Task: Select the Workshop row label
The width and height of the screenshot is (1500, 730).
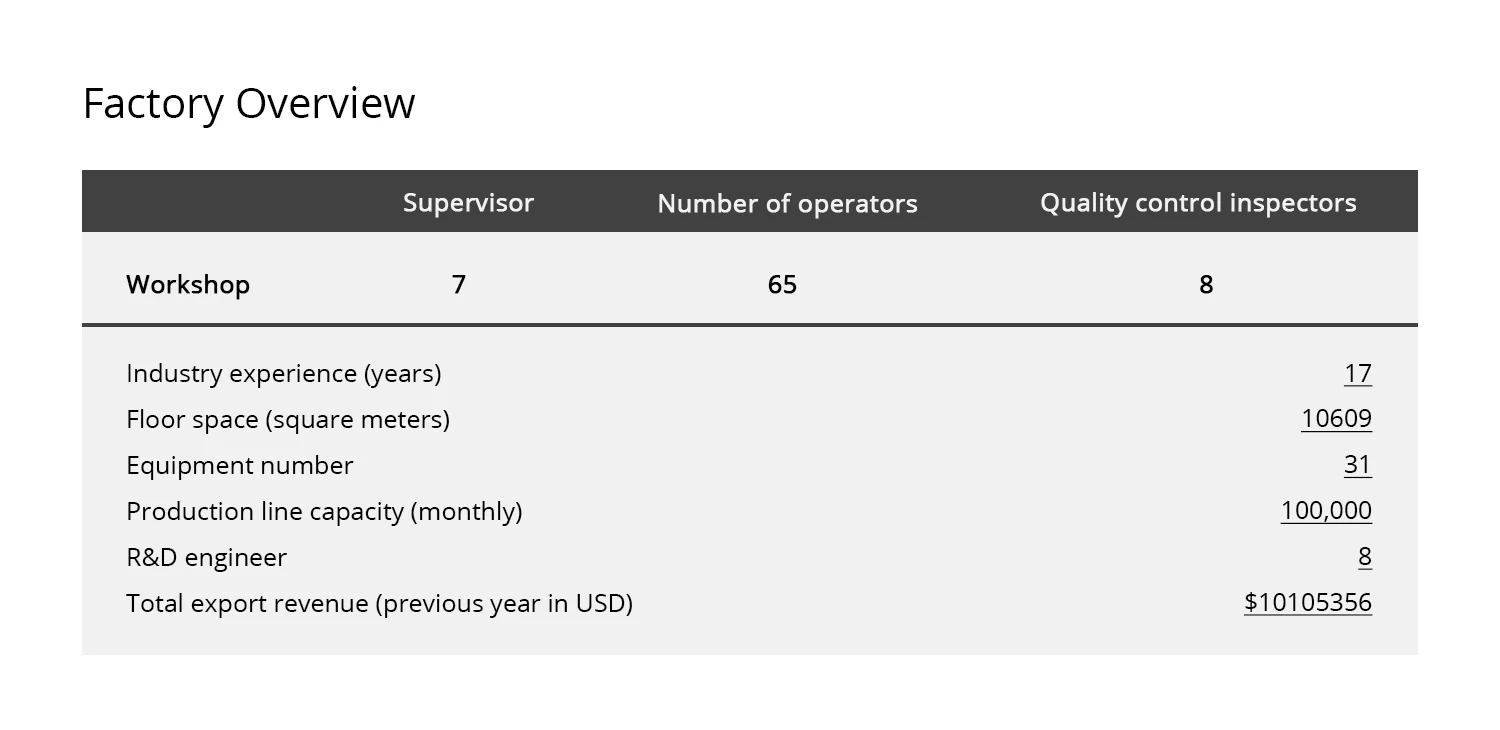Action: click(x=188, y=285)
